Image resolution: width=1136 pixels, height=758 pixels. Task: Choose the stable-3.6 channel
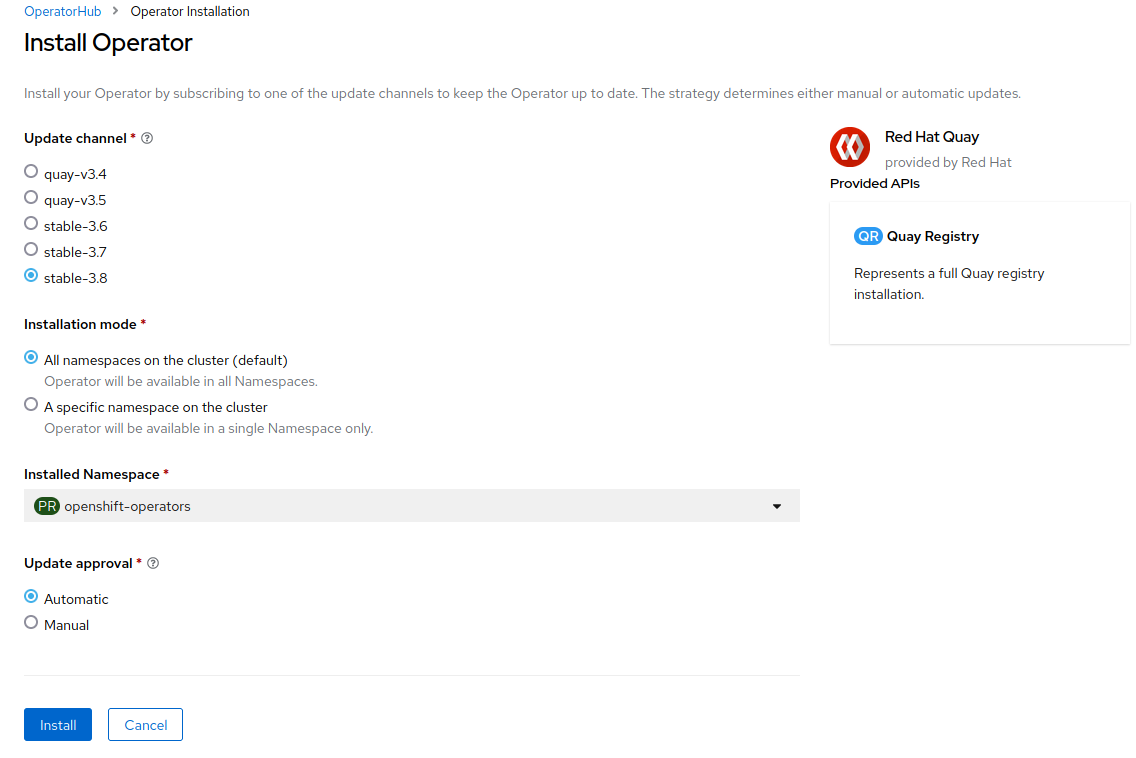coord(31,224)
